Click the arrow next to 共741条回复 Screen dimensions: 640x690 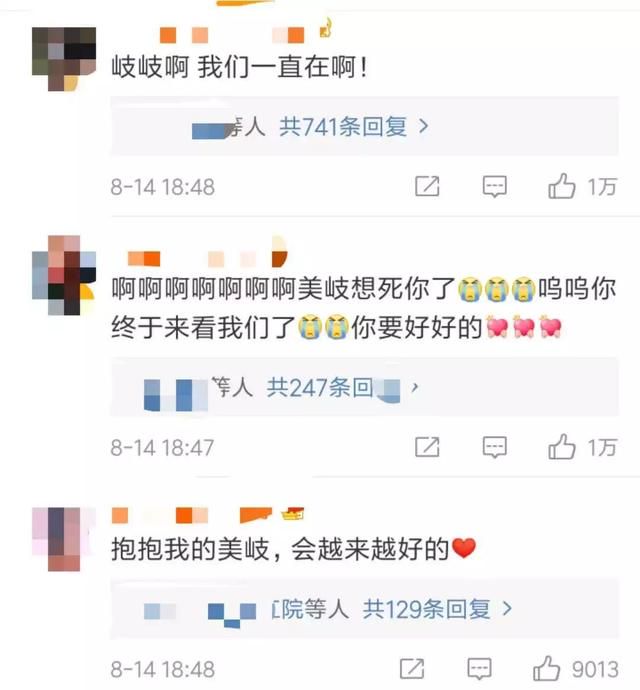pos(423,127)
